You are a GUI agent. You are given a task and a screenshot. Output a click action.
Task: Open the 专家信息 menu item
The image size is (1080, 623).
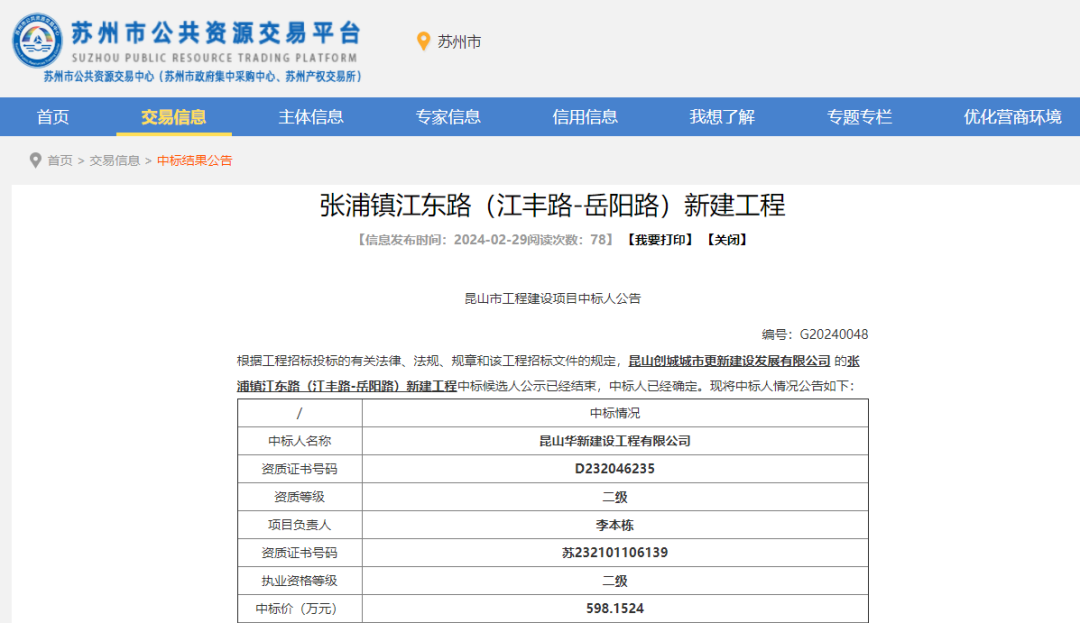448,117
